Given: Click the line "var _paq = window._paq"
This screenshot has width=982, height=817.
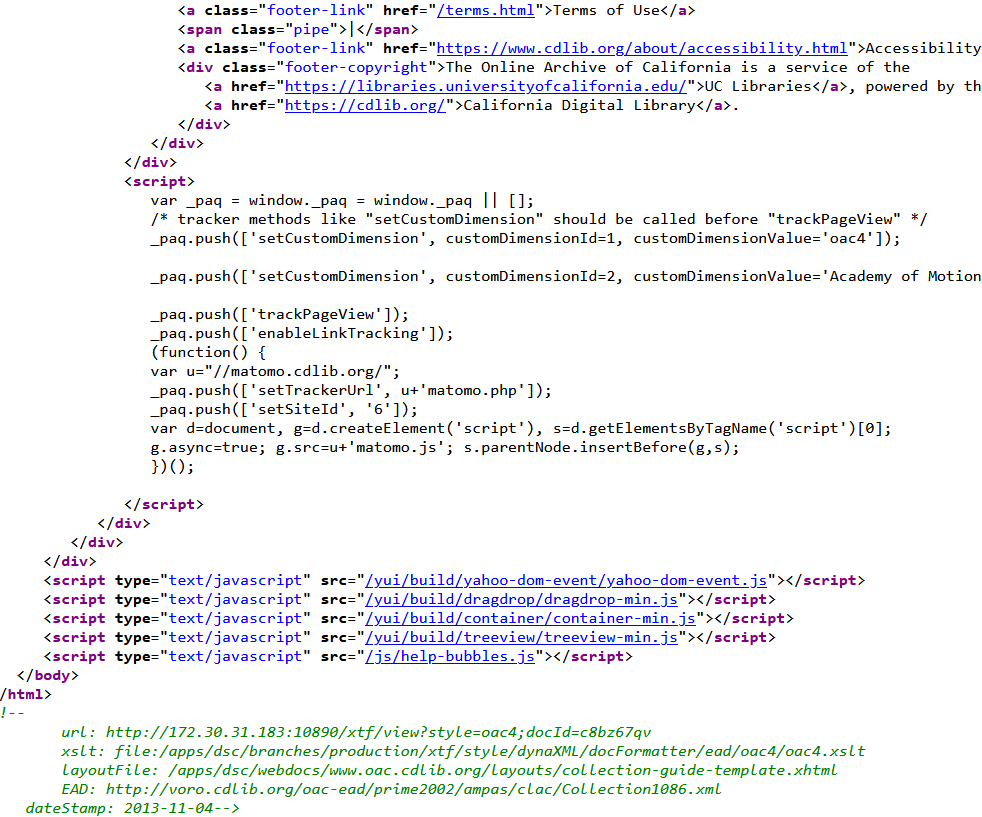Looking at the screenshot, I should (x=342, y=201).
